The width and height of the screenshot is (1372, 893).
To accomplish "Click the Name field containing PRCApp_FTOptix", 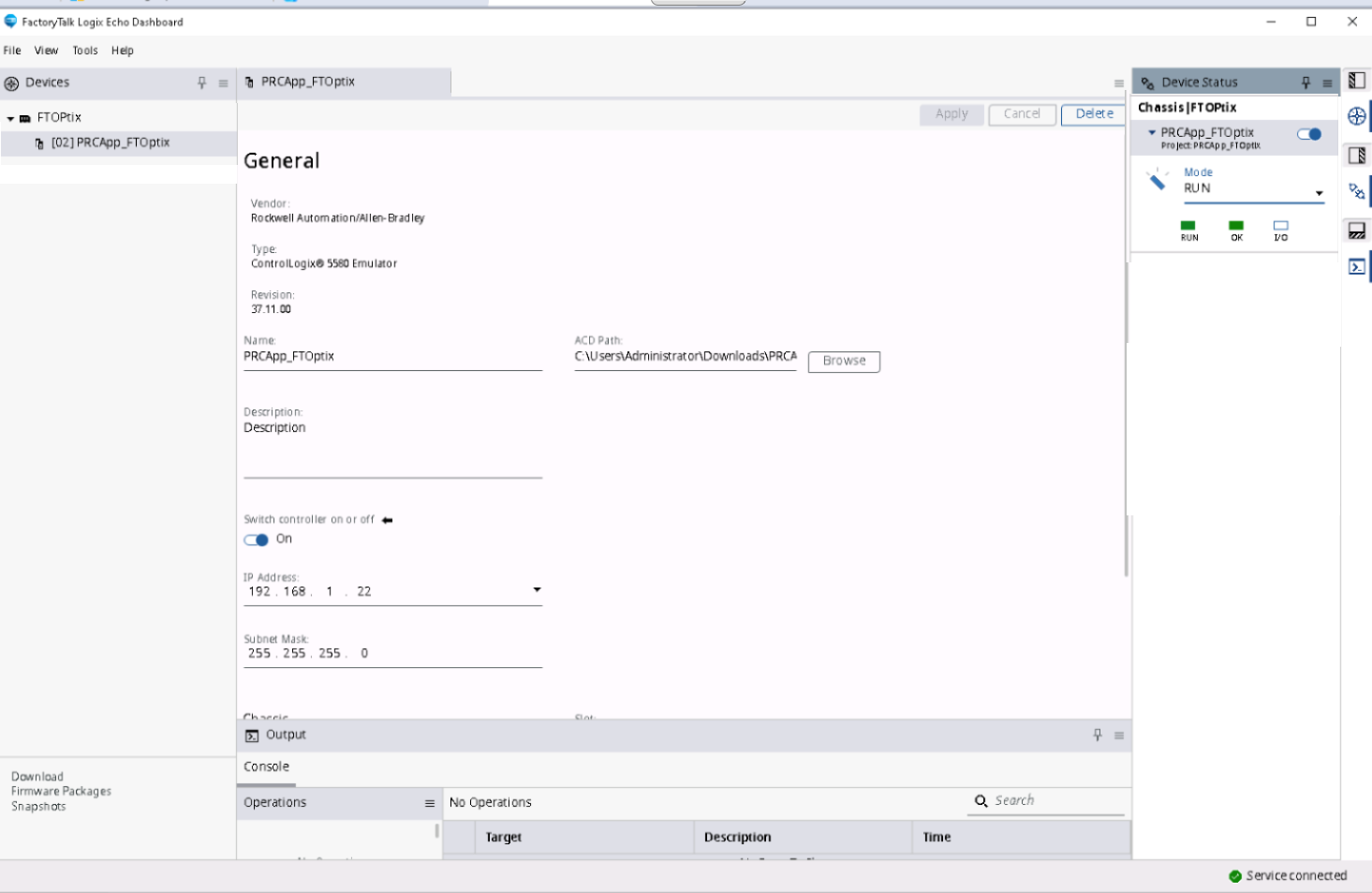I will (392, 357).
